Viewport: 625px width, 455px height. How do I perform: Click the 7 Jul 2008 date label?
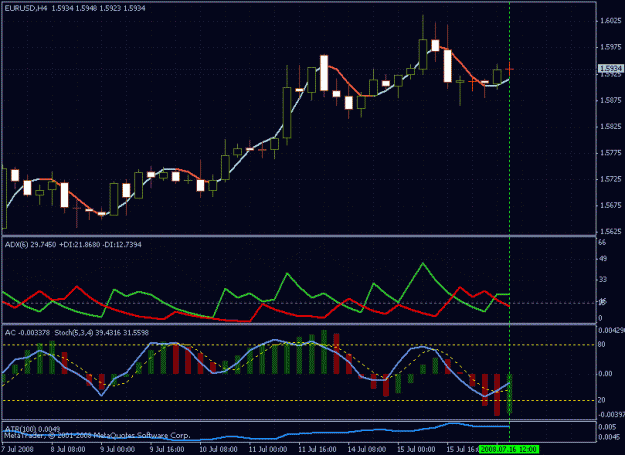17,449
